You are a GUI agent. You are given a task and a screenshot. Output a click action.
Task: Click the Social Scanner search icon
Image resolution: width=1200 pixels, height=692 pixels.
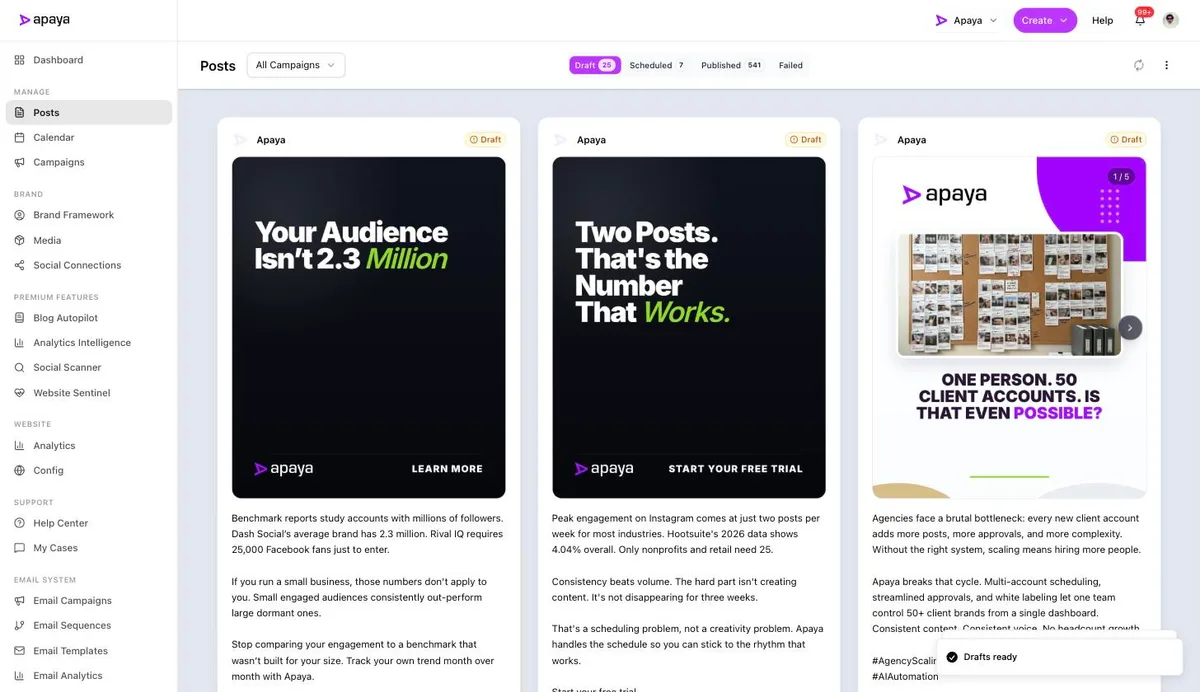point(19,368)
